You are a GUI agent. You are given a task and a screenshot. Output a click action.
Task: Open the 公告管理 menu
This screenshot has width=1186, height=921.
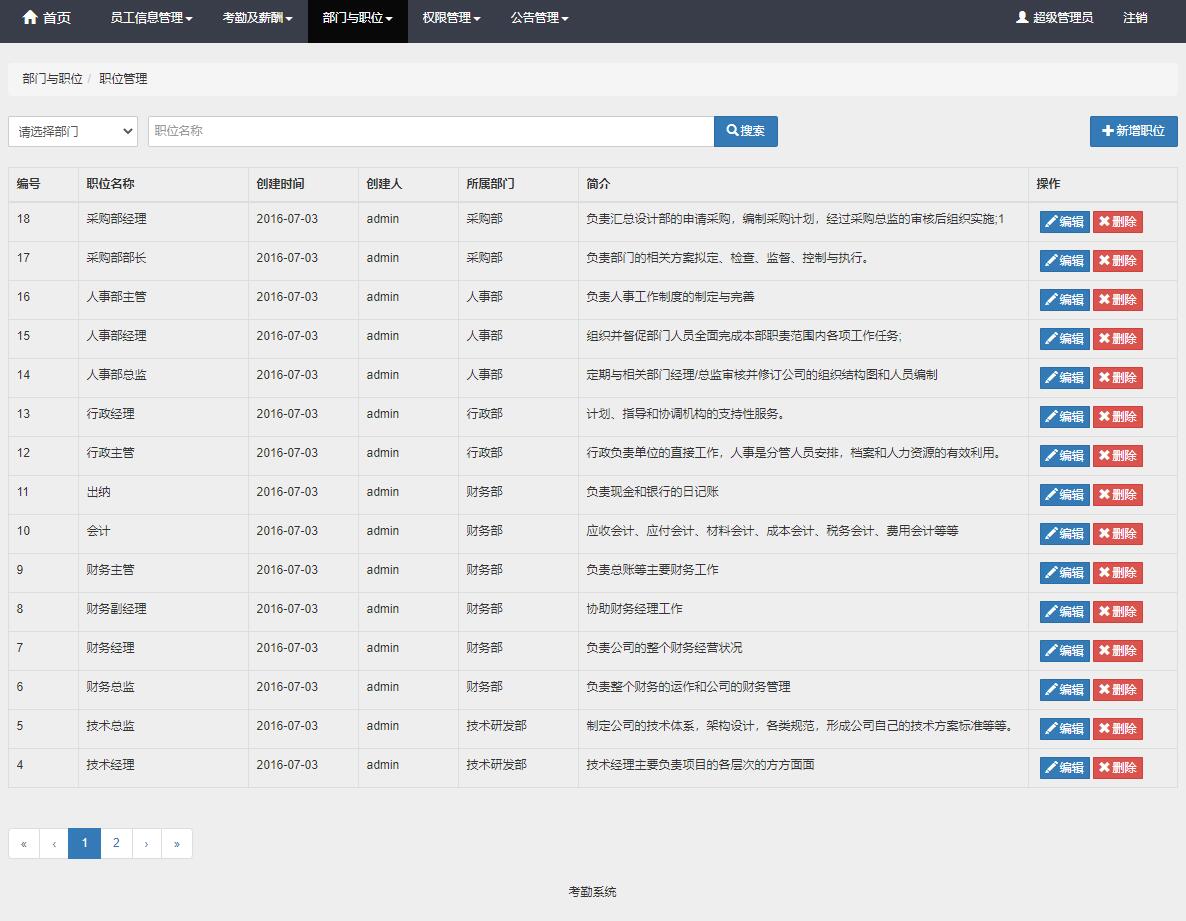(x=539, y=16)
